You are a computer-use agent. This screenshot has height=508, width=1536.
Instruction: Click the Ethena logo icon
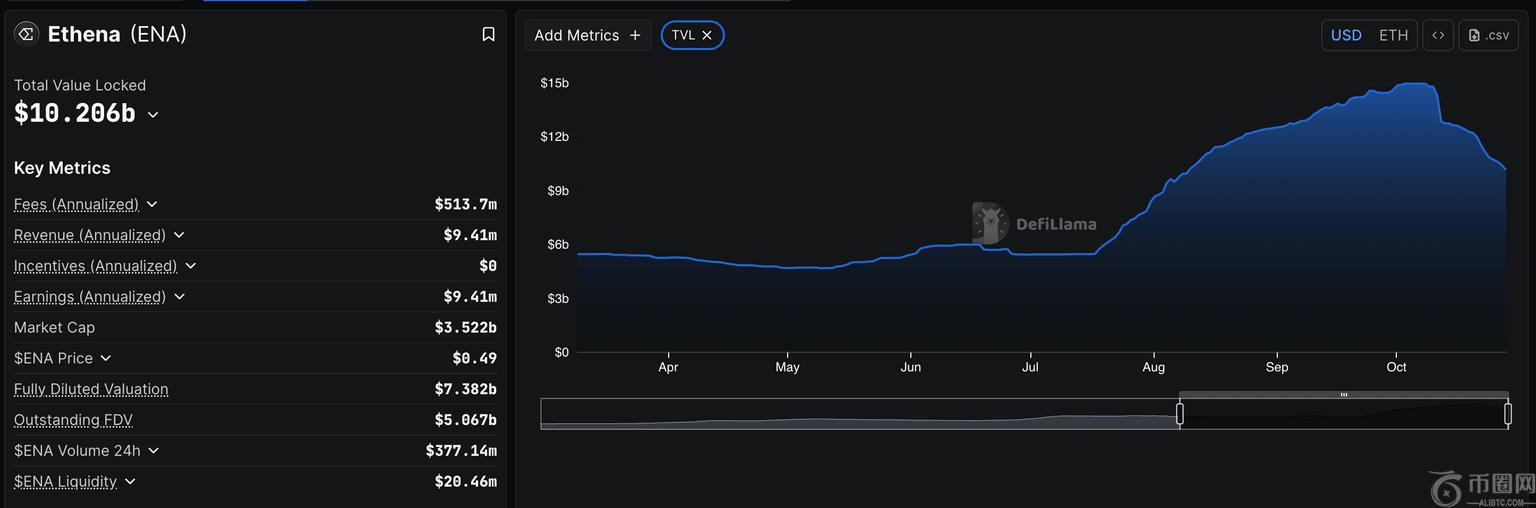pyautogui.click(x=26, y=34)
